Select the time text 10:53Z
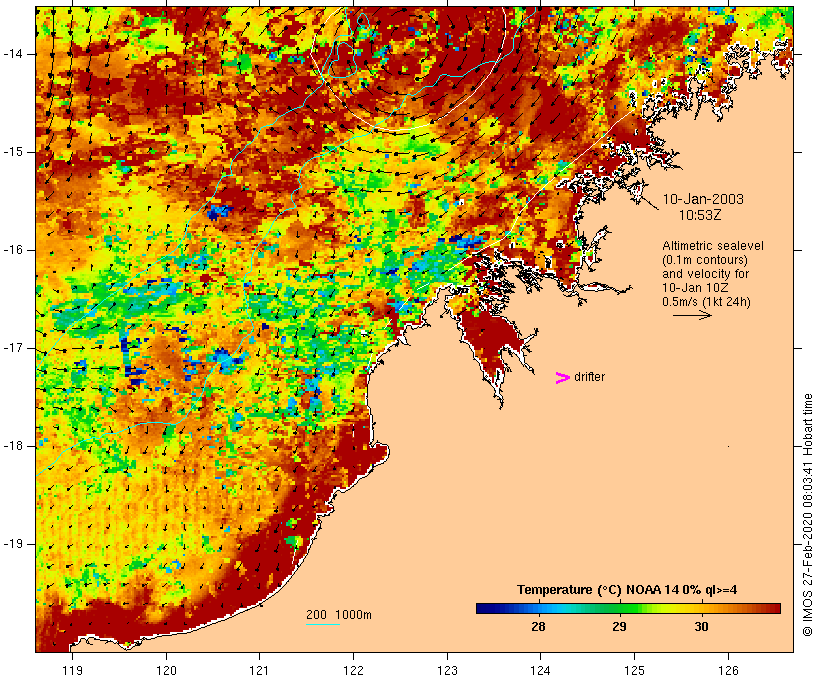 (700, 215)
